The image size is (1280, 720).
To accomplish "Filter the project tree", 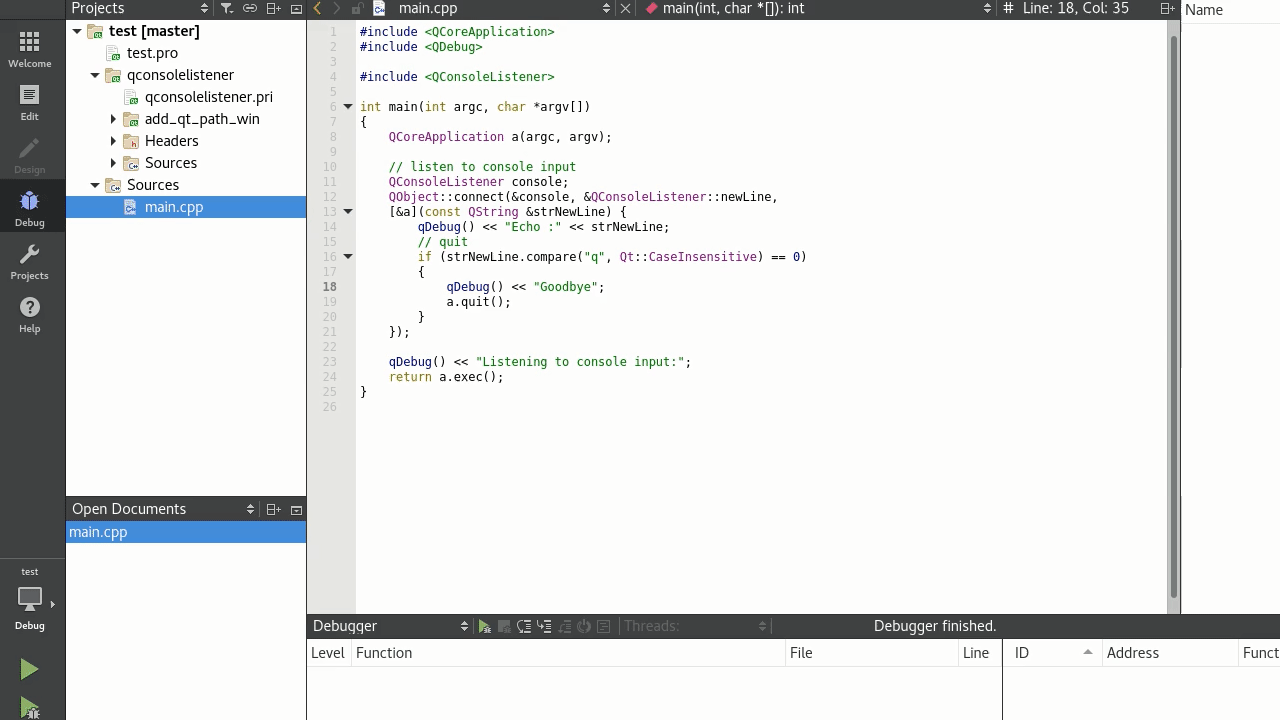I will [226, 8].
